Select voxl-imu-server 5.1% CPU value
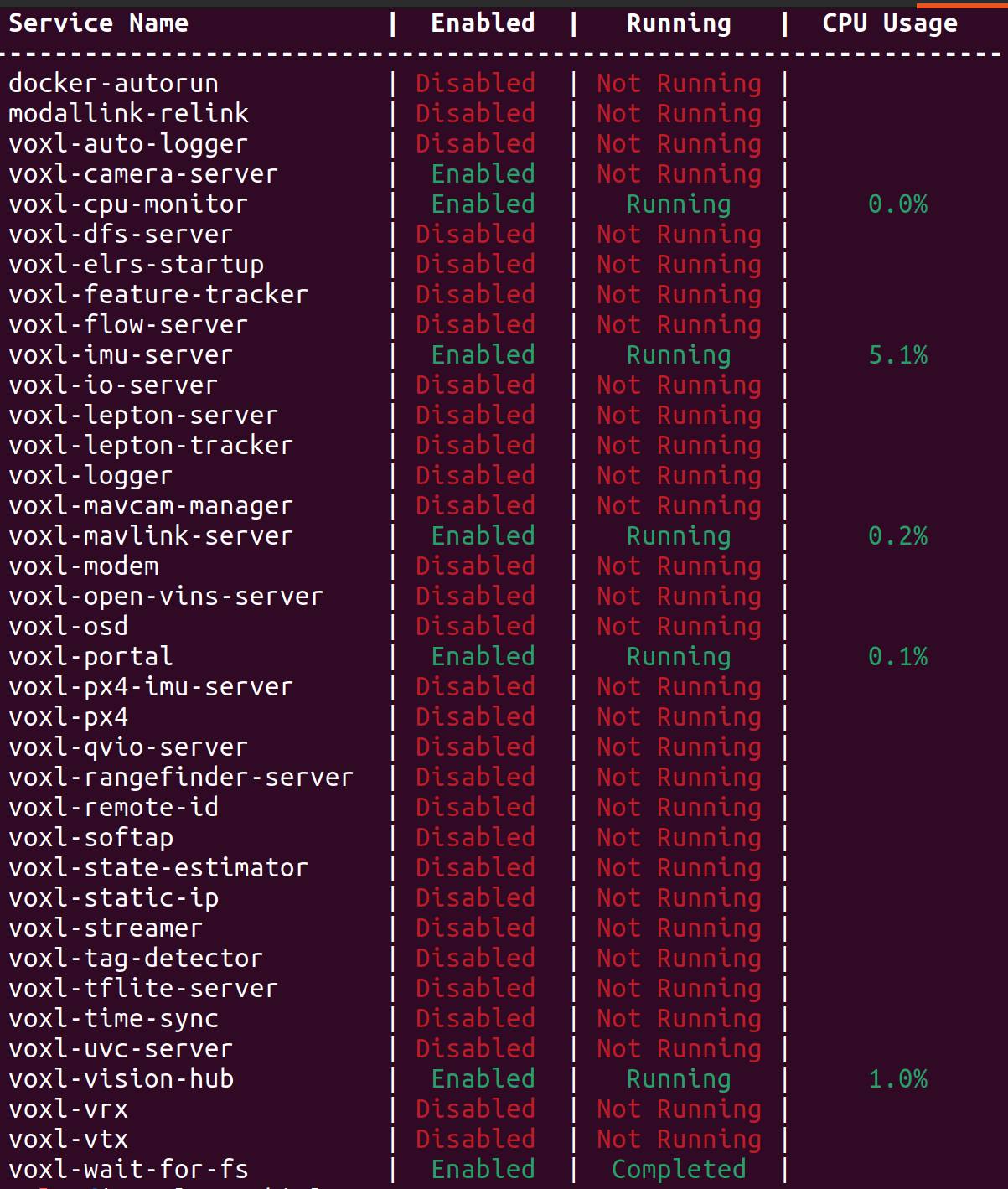This screenshot has height=1189, width=1008. click(x=898, y=355)
